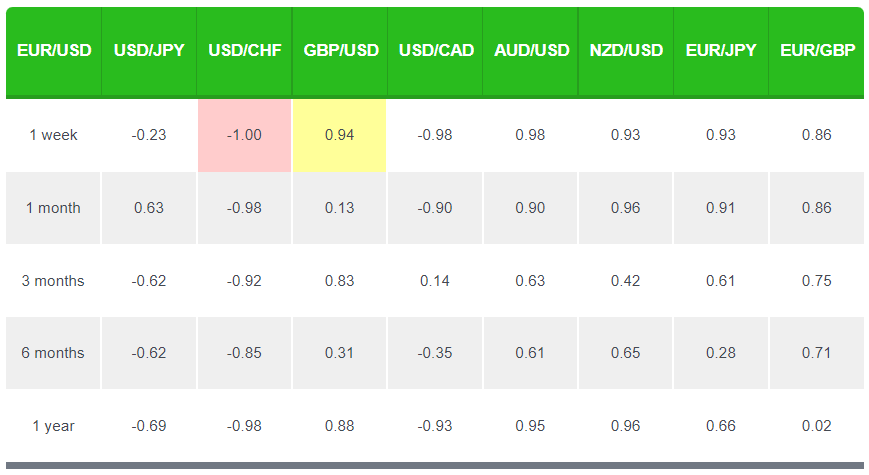Click the 0.28 EUR/JPY six-month value
Viewport: 869px width, 475px height.
(721, 353)
